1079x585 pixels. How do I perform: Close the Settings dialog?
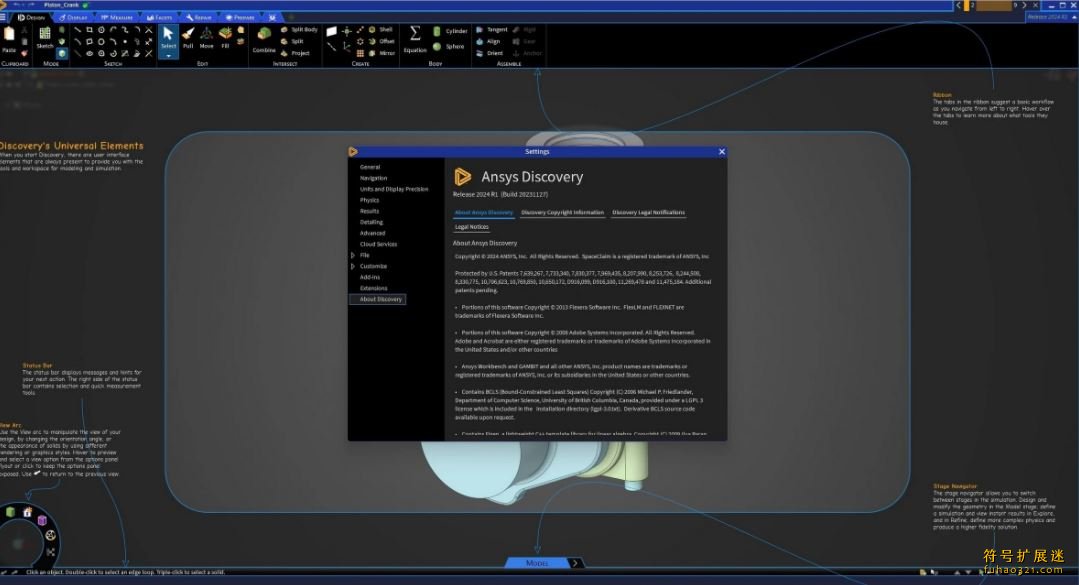[722, 151]
